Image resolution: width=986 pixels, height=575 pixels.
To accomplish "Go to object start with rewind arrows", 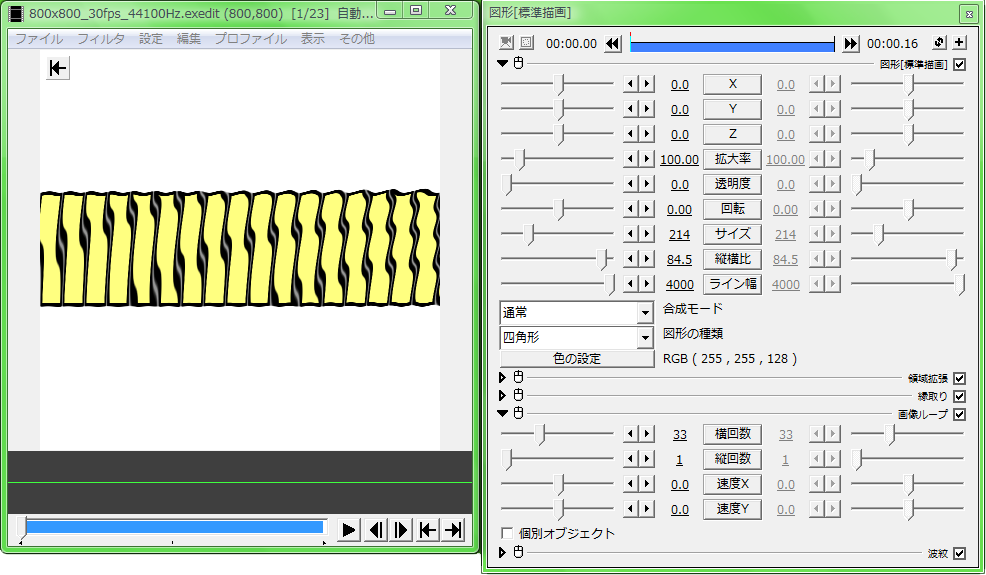I will click(x=612, y=43).
